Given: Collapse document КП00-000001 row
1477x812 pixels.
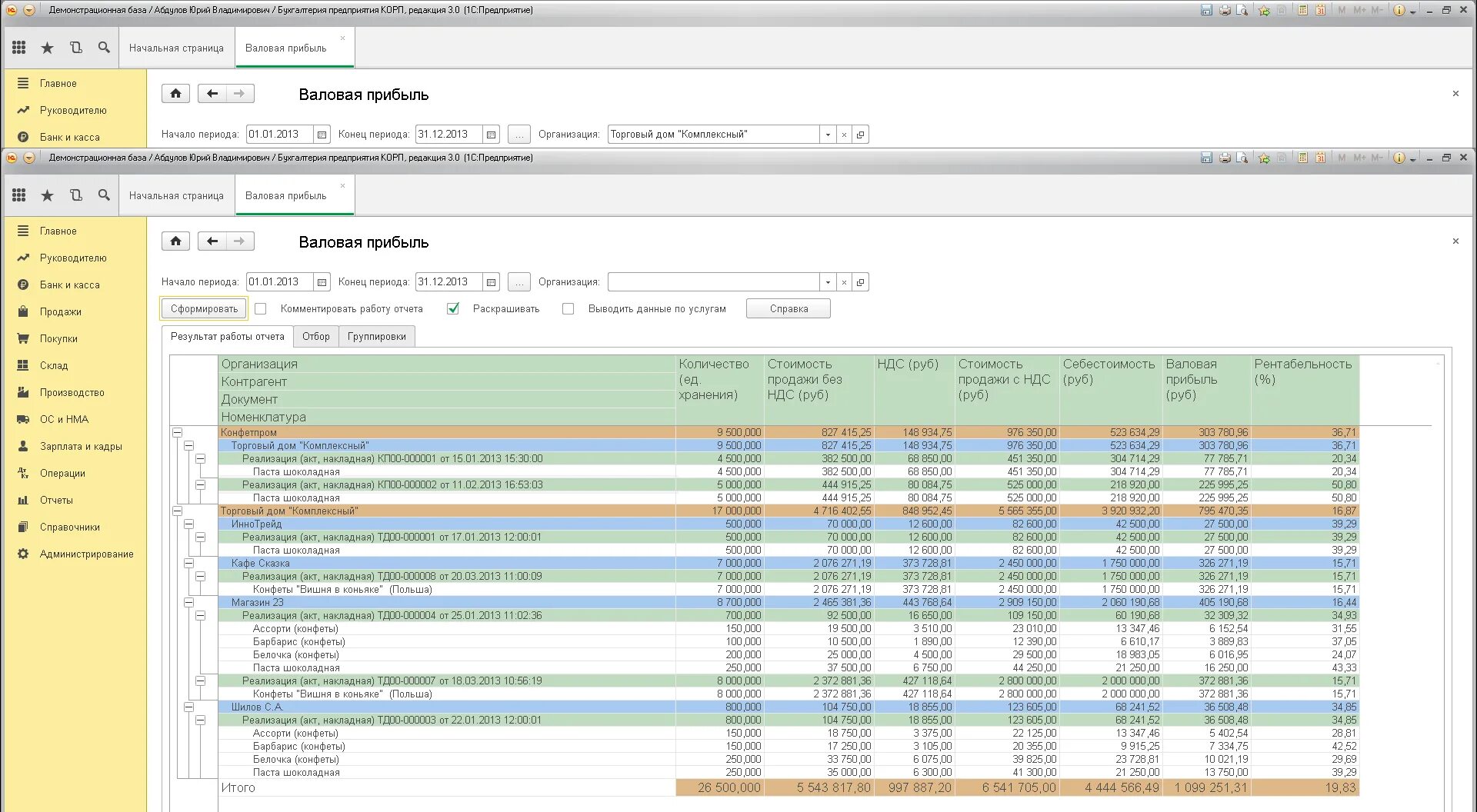Looking at the screenshot, I should tap(200, 459).
